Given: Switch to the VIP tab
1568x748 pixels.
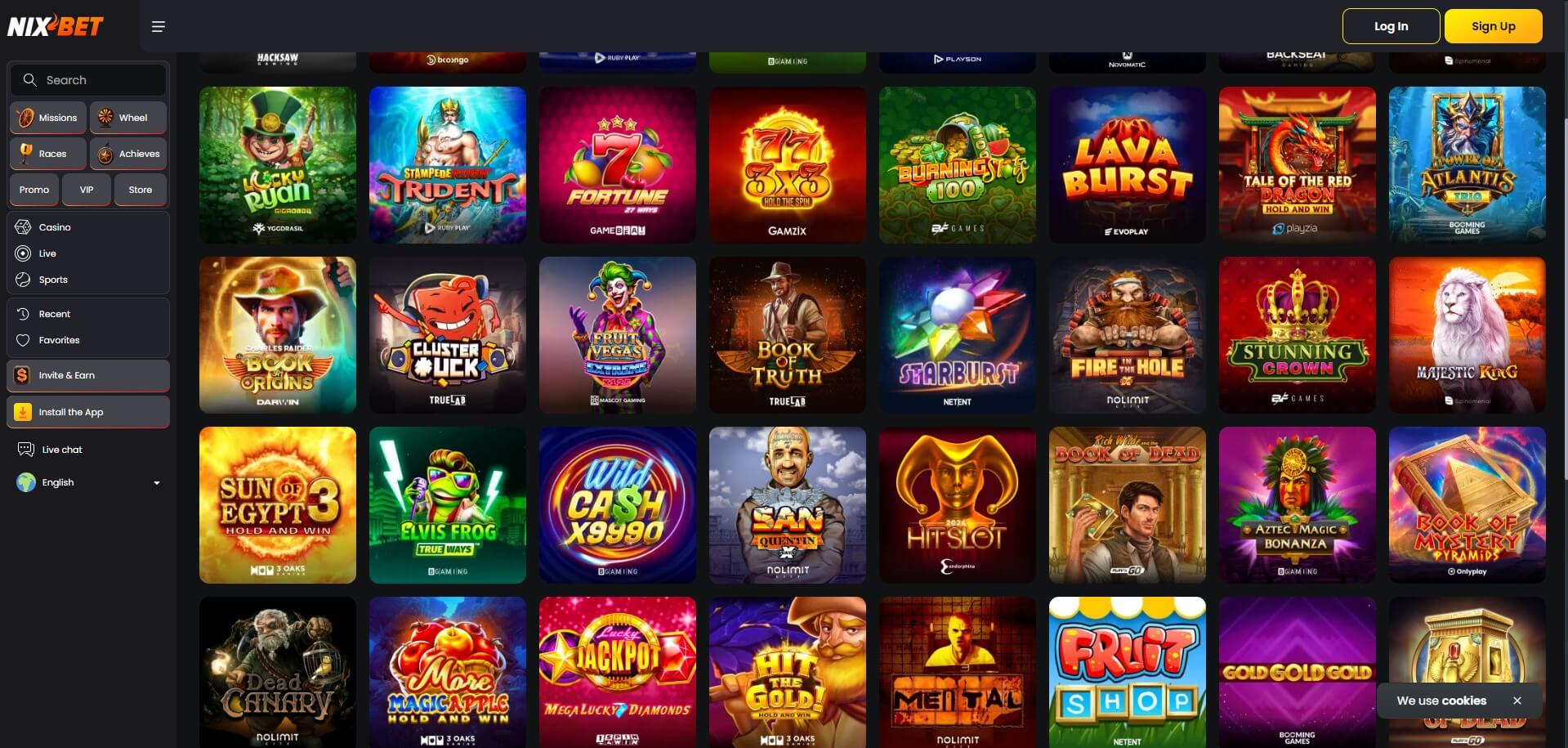Looking at the screenshot, I should coord(87,190).
